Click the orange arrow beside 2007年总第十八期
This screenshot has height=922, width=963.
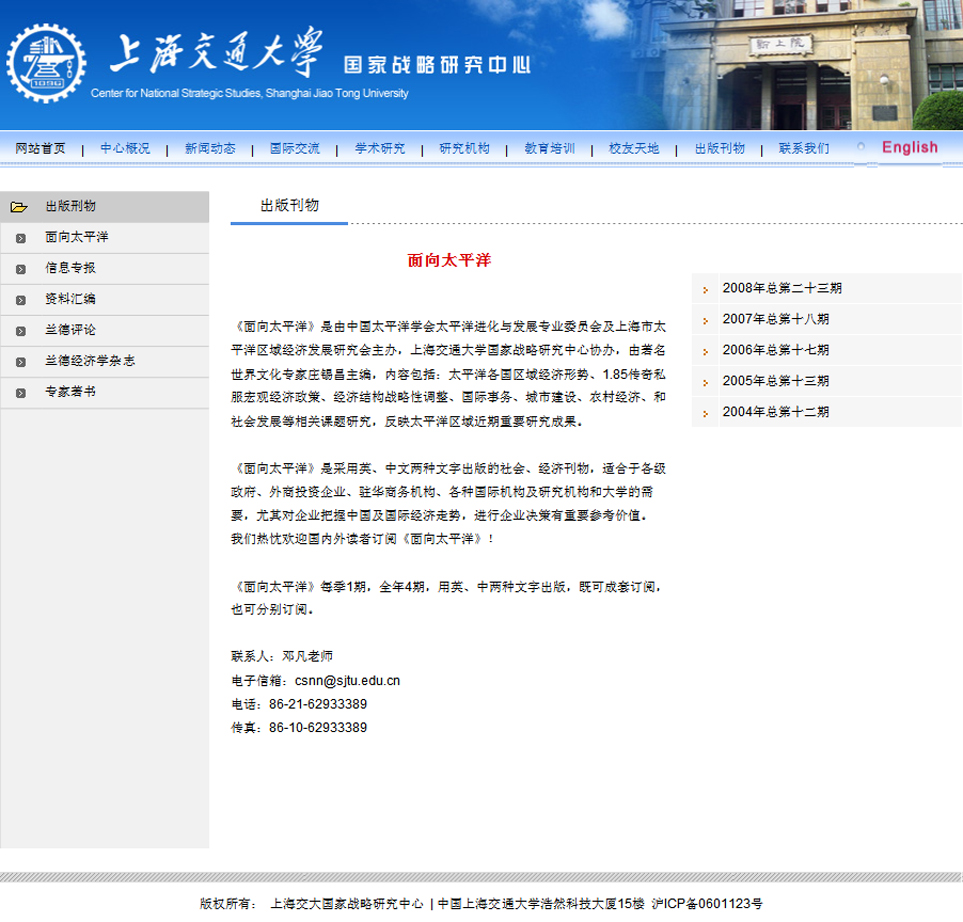click(706, 321)
